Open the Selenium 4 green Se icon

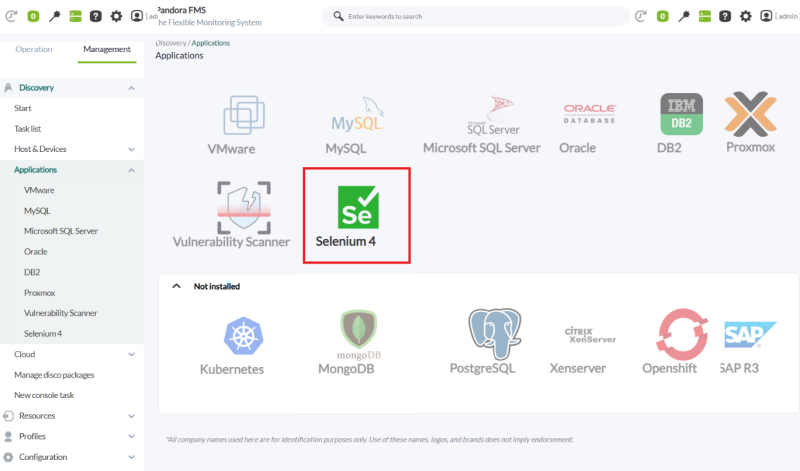[x=358, y=207]
